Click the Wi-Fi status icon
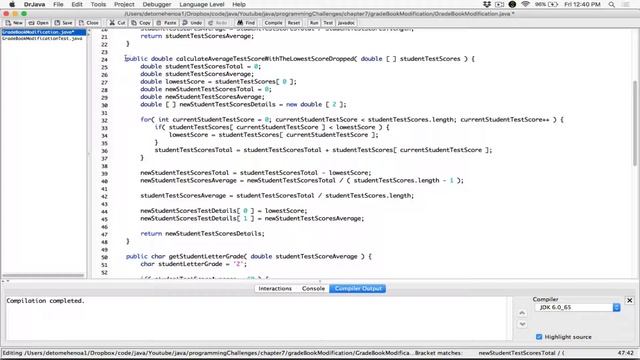Screen dimensions: 640x360 pyautogui.click(x=525, y=4)
